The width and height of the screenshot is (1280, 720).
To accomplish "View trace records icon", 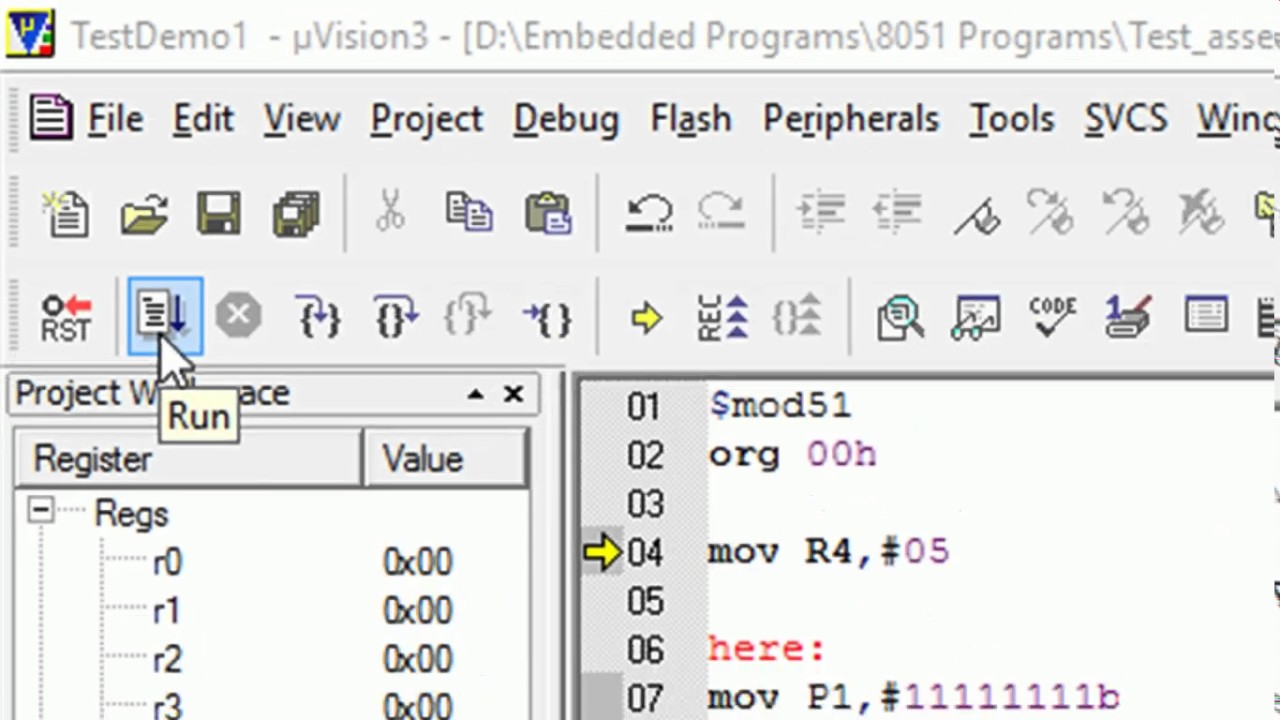I will coord(798,318).
